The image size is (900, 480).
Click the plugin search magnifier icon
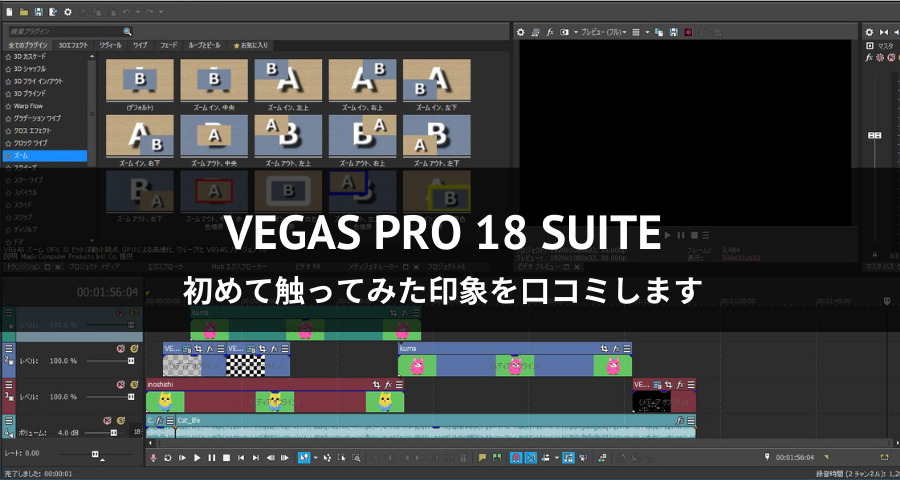point(127,32)
